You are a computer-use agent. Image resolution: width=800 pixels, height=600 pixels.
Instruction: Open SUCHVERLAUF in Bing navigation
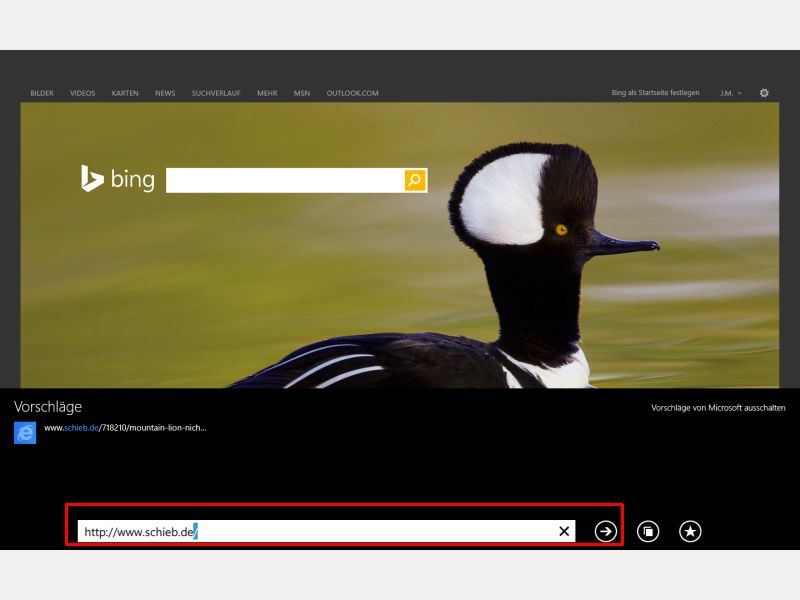[216, 93]
